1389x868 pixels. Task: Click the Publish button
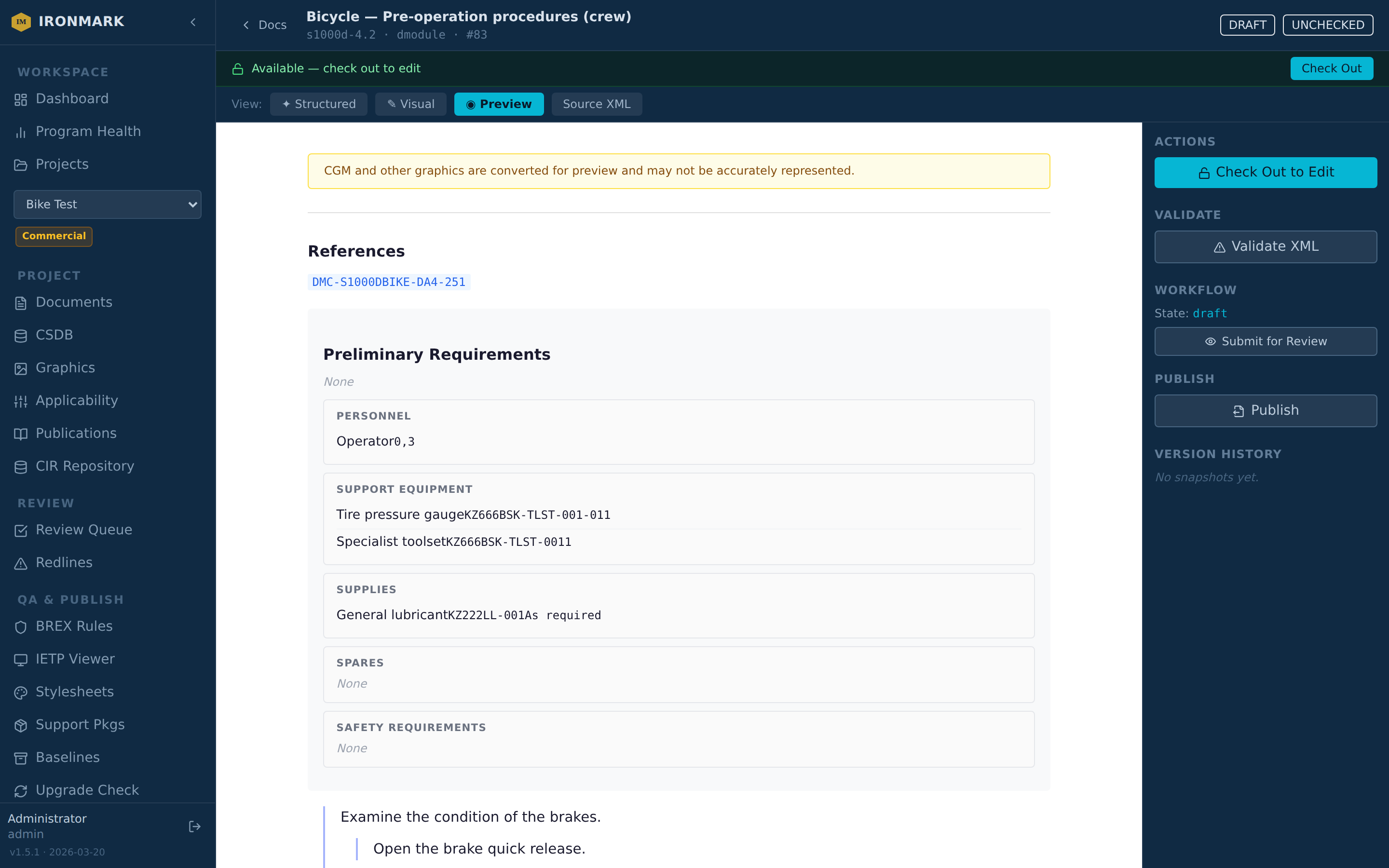point(1266,410)
